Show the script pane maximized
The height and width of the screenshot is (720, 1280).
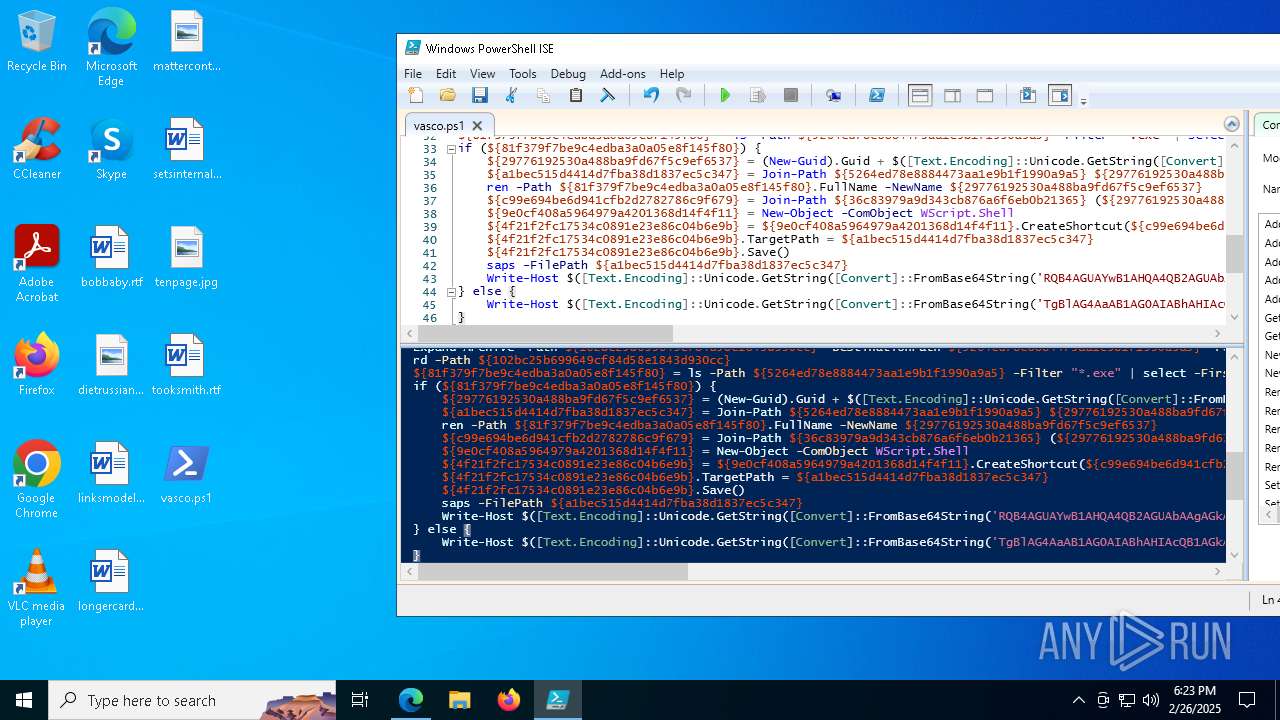(985, 96)
